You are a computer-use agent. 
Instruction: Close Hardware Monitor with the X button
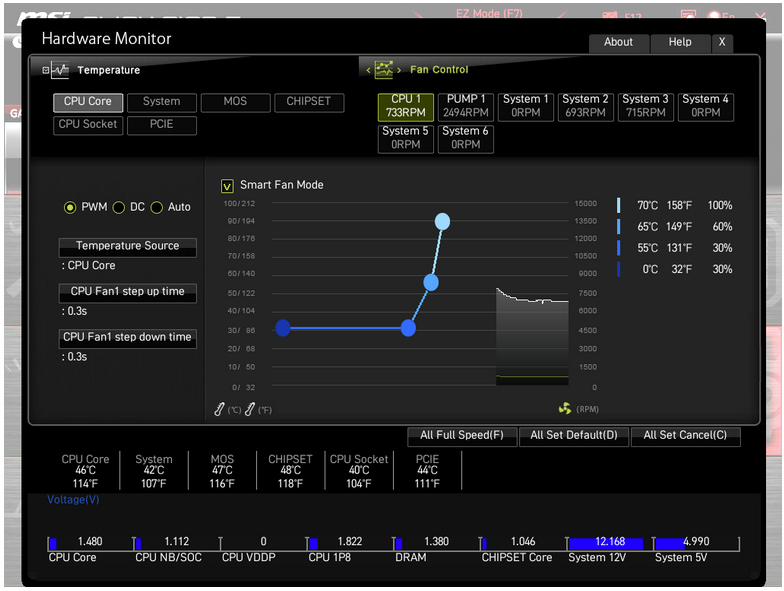coord(722,42)
